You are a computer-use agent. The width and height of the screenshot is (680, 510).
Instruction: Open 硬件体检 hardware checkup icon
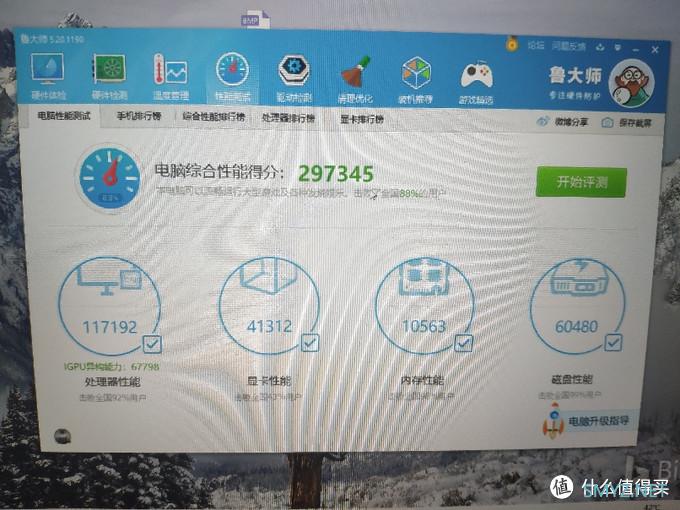click(48, 69)
